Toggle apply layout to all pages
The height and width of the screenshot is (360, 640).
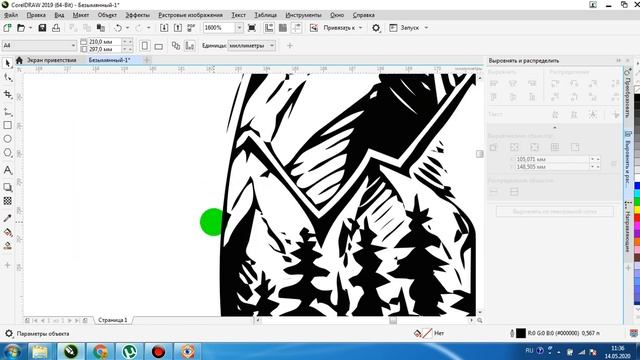176,46
